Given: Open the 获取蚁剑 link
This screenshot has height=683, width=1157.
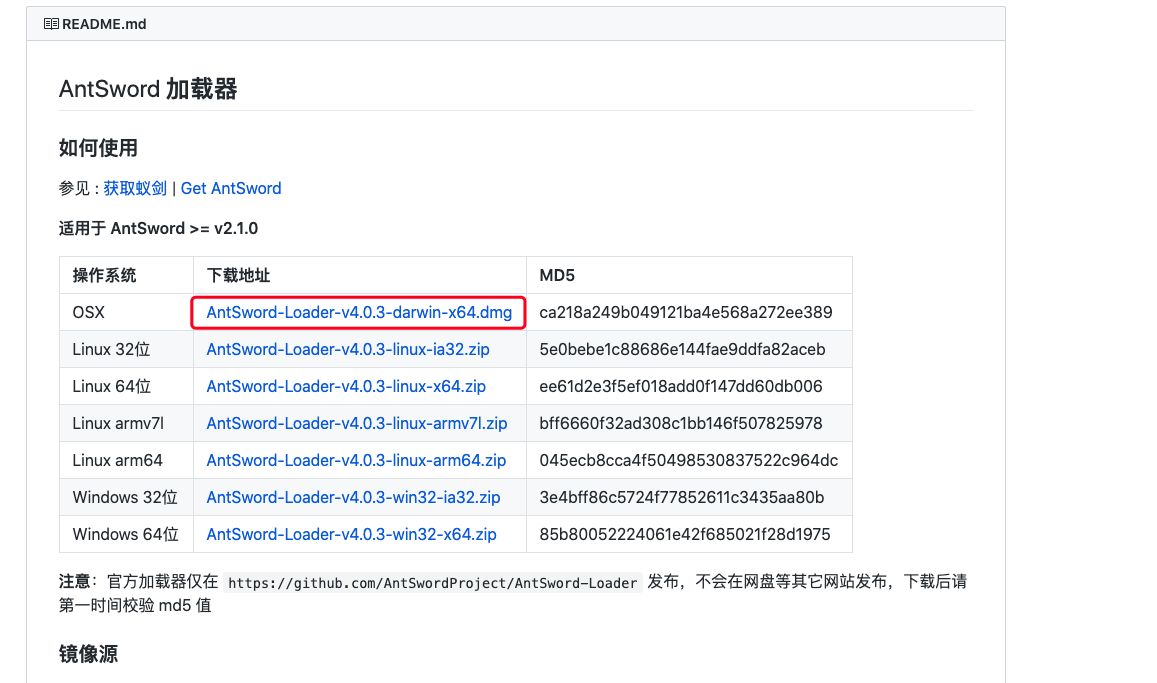Looking at the screenshot, I should 135,188.
